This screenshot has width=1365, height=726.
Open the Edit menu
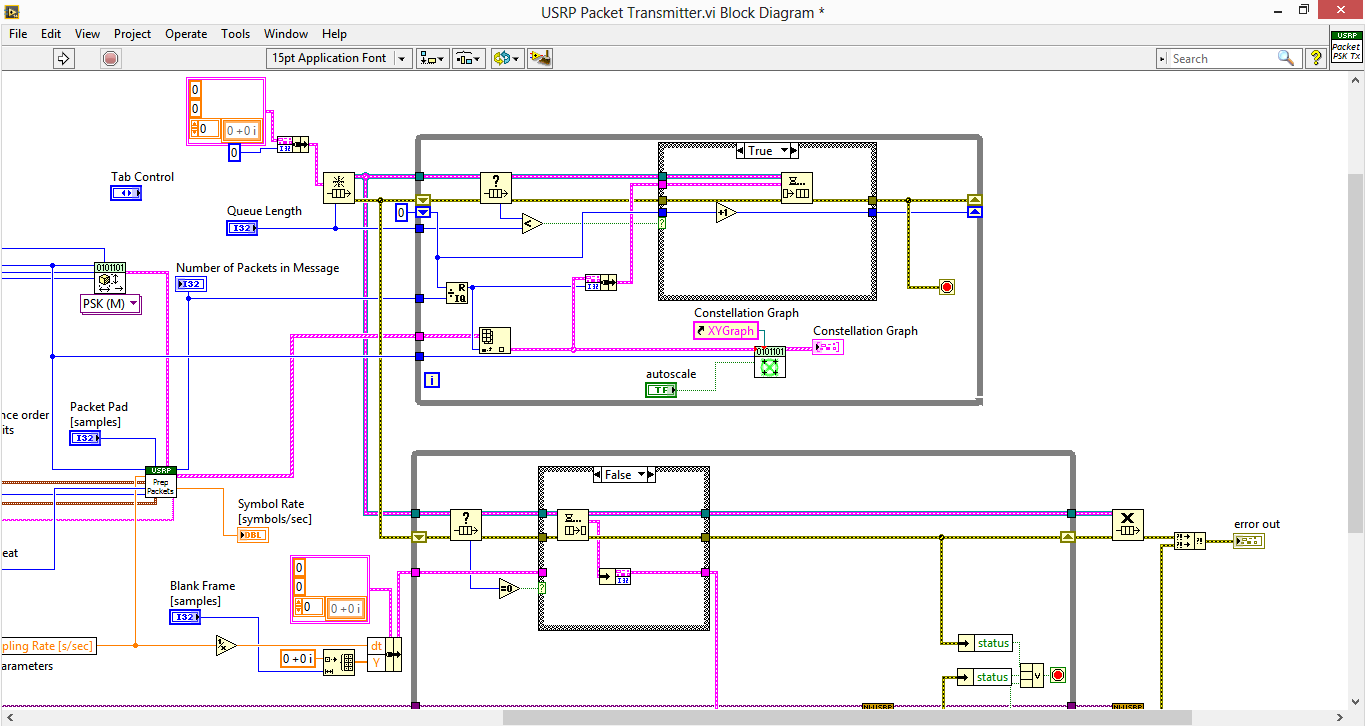pos(51,33)
